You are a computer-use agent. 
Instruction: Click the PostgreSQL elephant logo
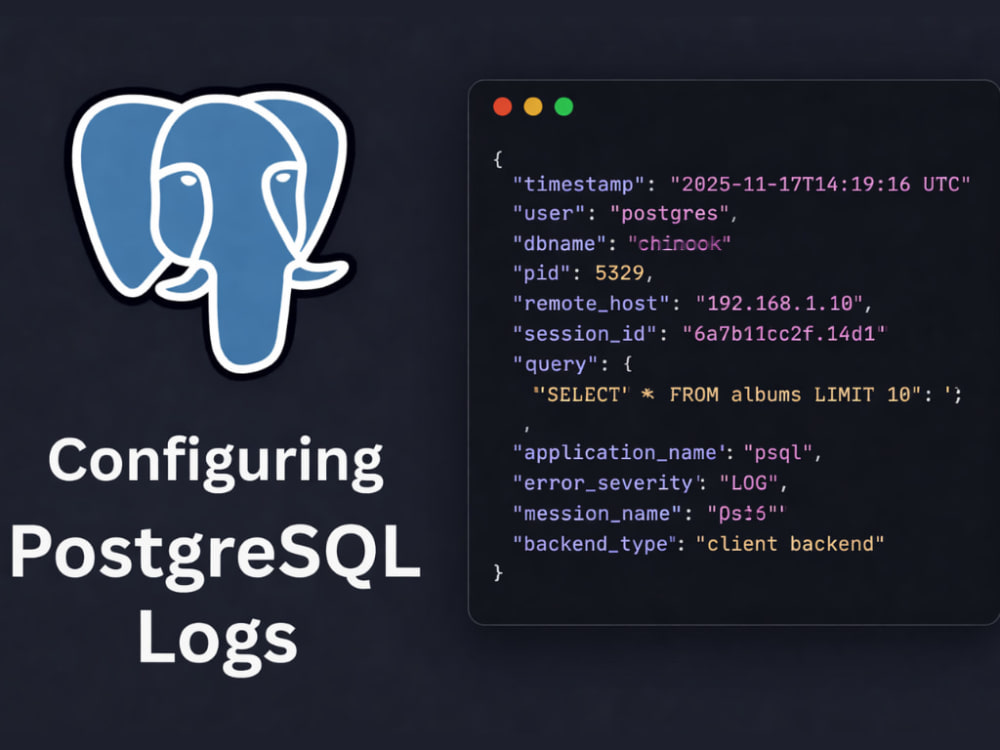pyautogui.click(x=212, y=231)
